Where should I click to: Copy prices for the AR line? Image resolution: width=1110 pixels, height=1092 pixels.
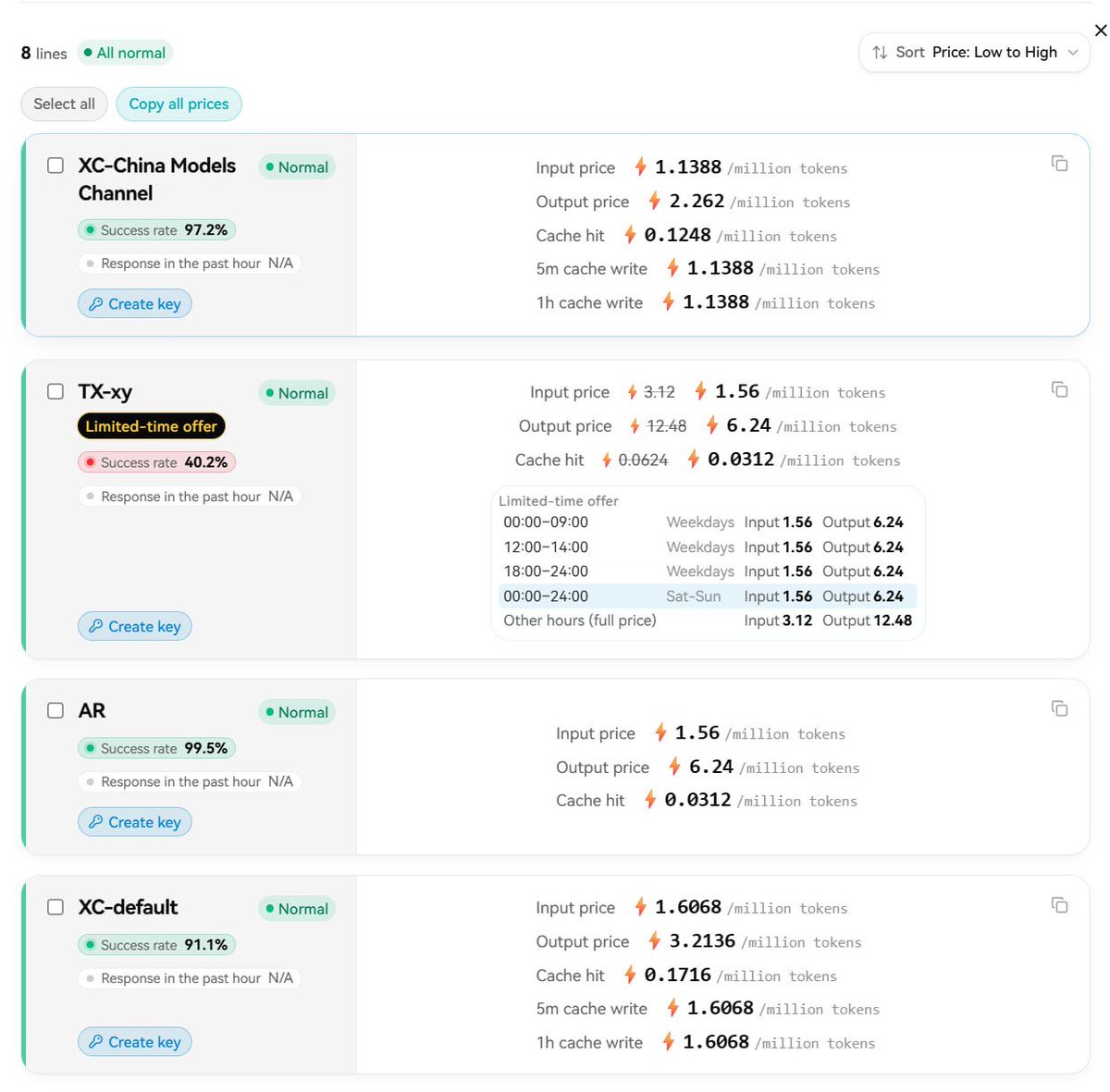coord(1060,708)
